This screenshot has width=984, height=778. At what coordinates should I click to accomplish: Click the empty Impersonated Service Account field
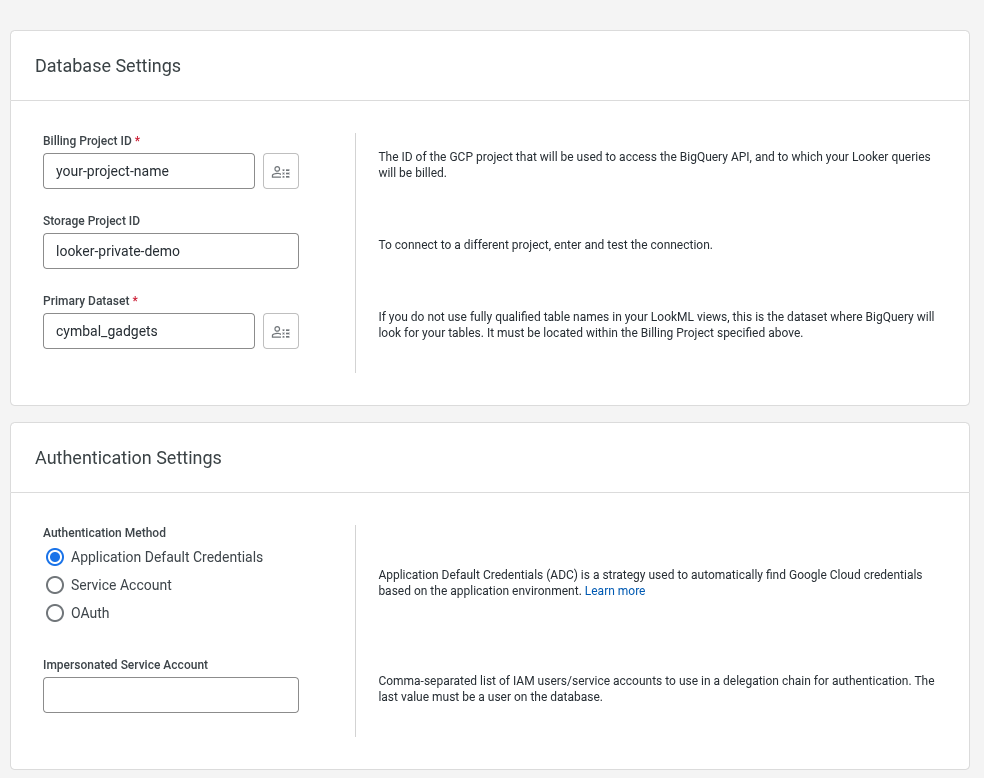pyautogui.click(x=170, y=695)
